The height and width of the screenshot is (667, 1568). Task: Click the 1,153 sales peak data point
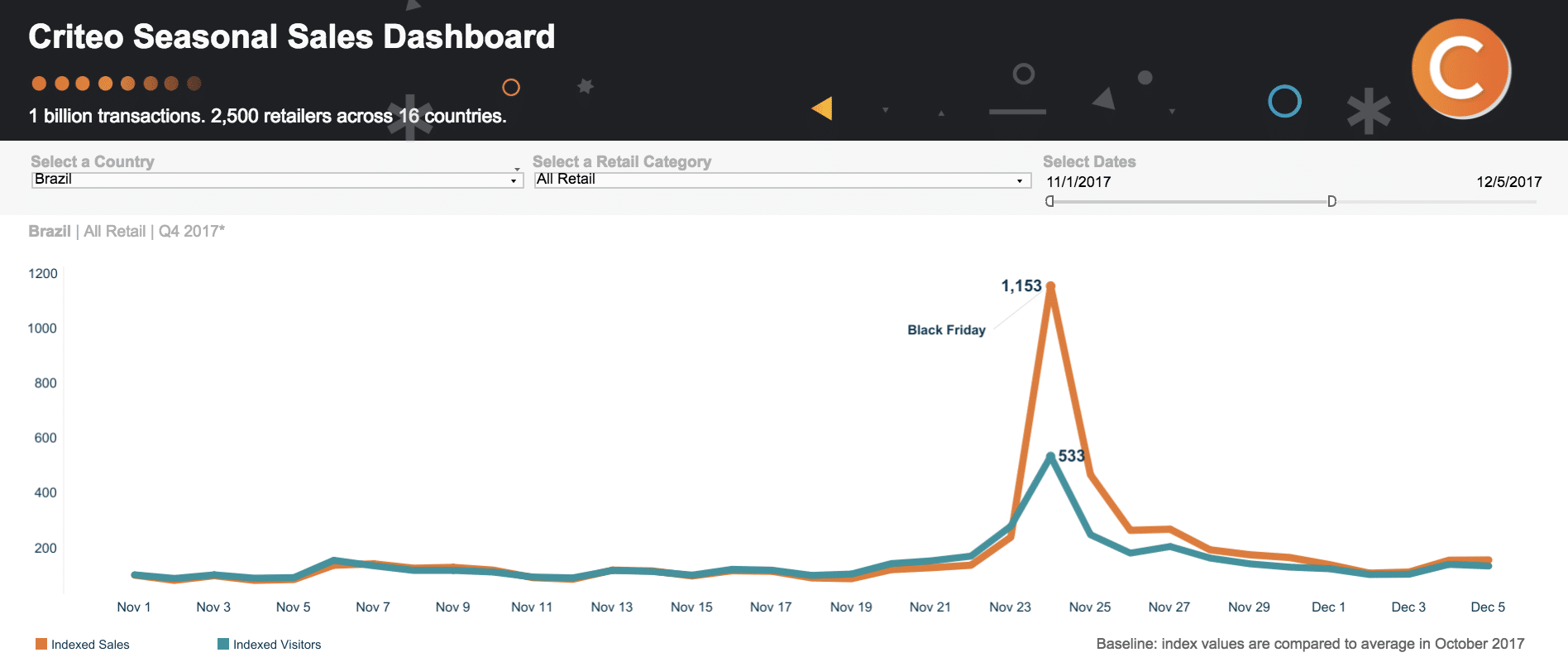click(x=1050, y=286)
